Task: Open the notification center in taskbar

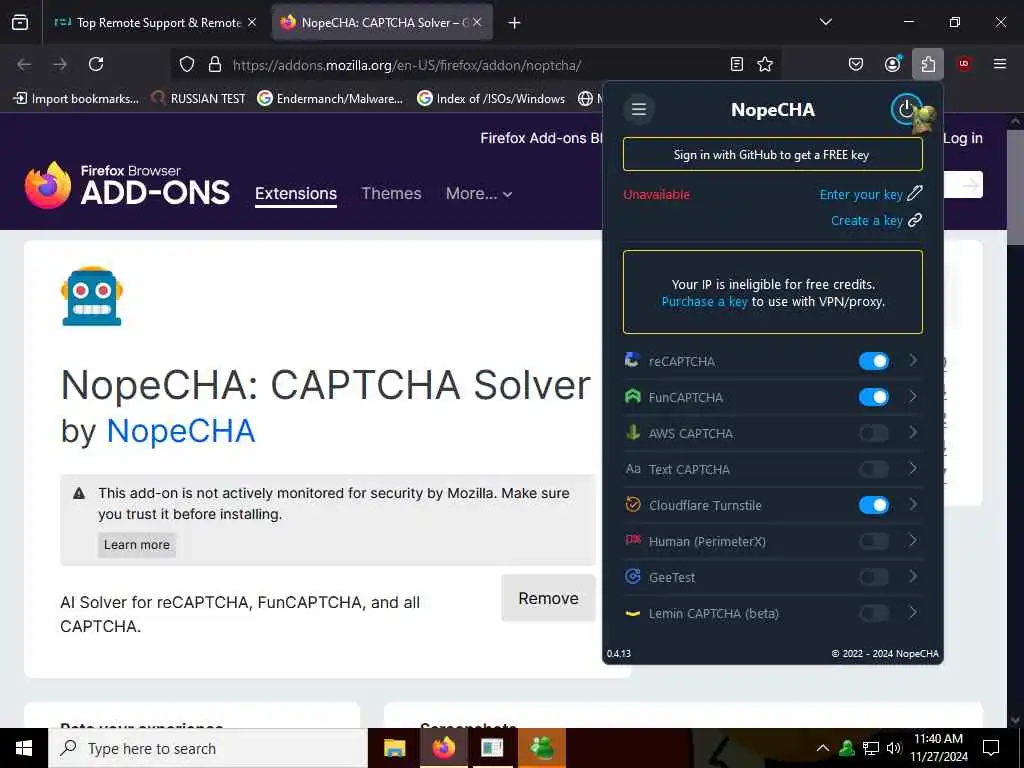Action: [x=991, y=748]
